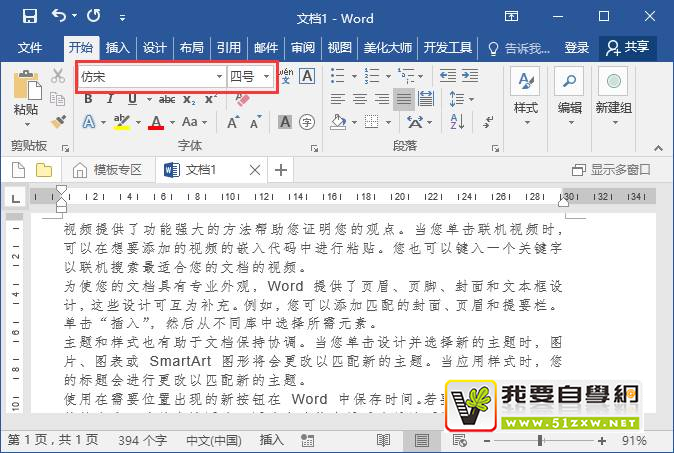Viewport: 674px width, 453px height.
Task: Open Ribbon Display Options
Action: (x=511, y=17)
